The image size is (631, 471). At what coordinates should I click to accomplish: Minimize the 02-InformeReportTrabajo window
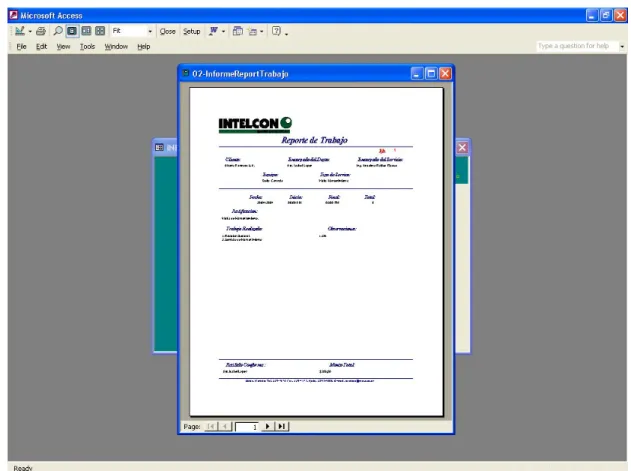click(x=417, y=74)
